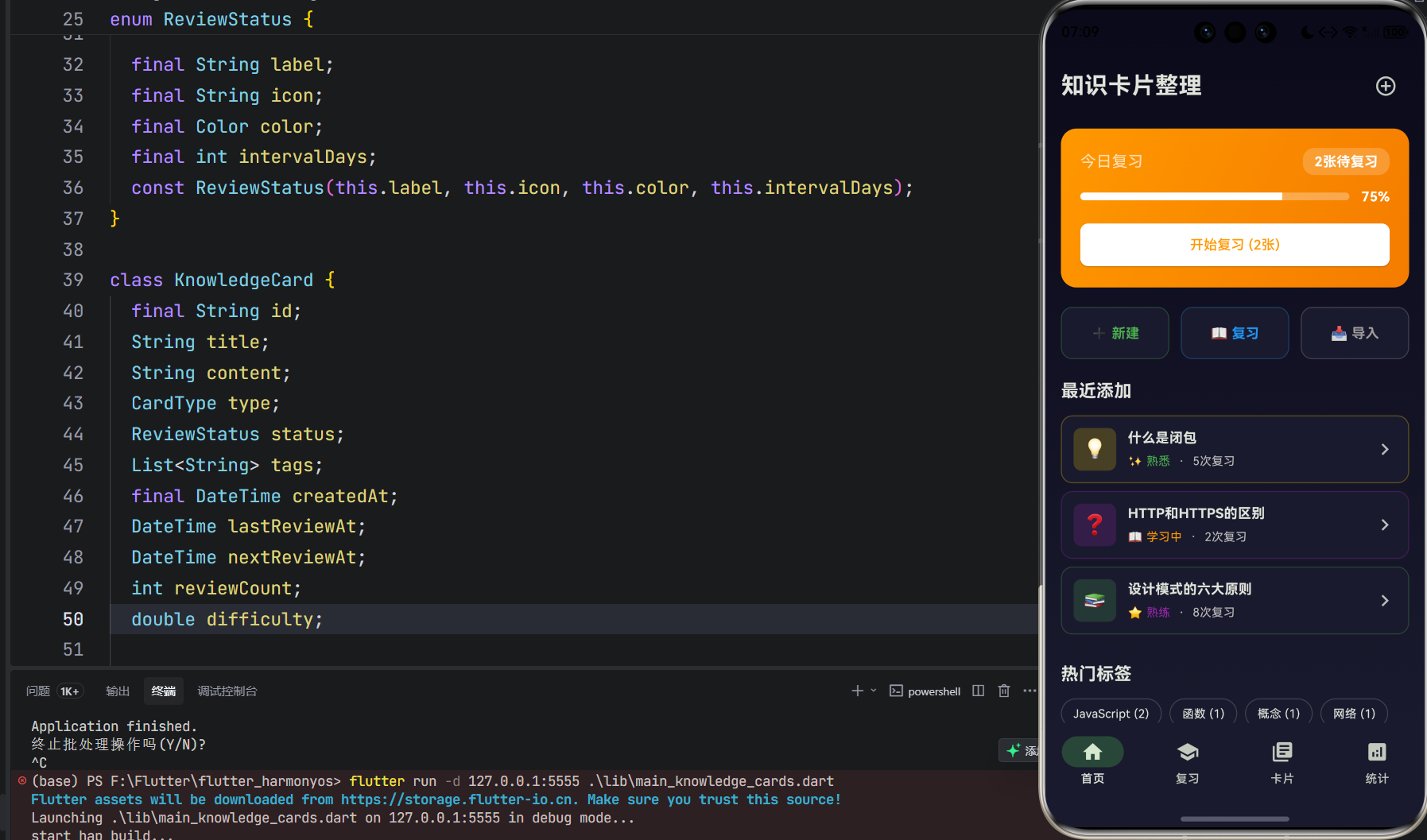Click 'class KnowledgeCard {' declaration
Image resolution: width=1427 pixels, height=840 pixels.
point(223,280)
